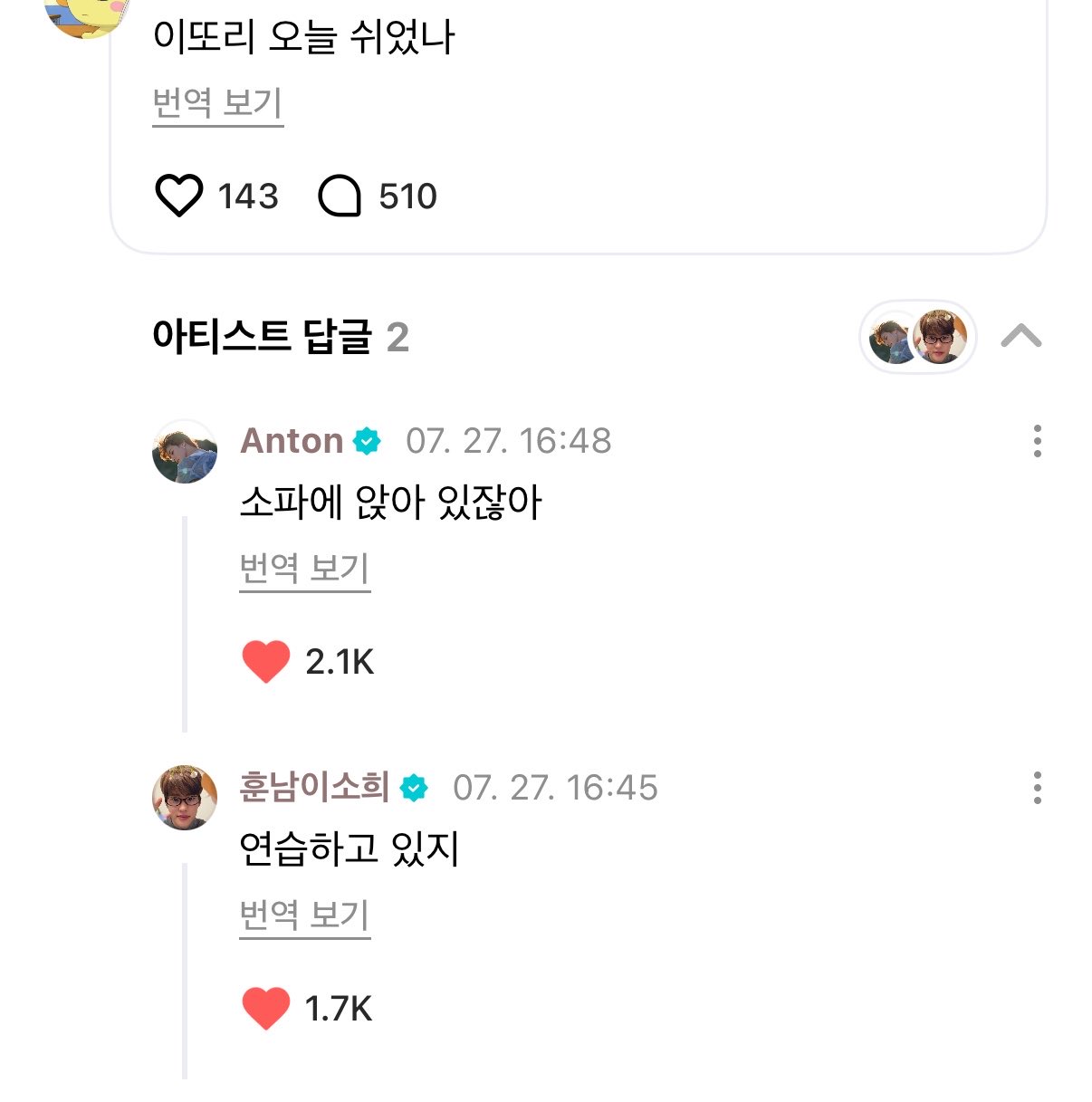This screenshot has width=1092, height=1102.
Task: Tap stacked artist avatars pill
Action: click(918, 337)
